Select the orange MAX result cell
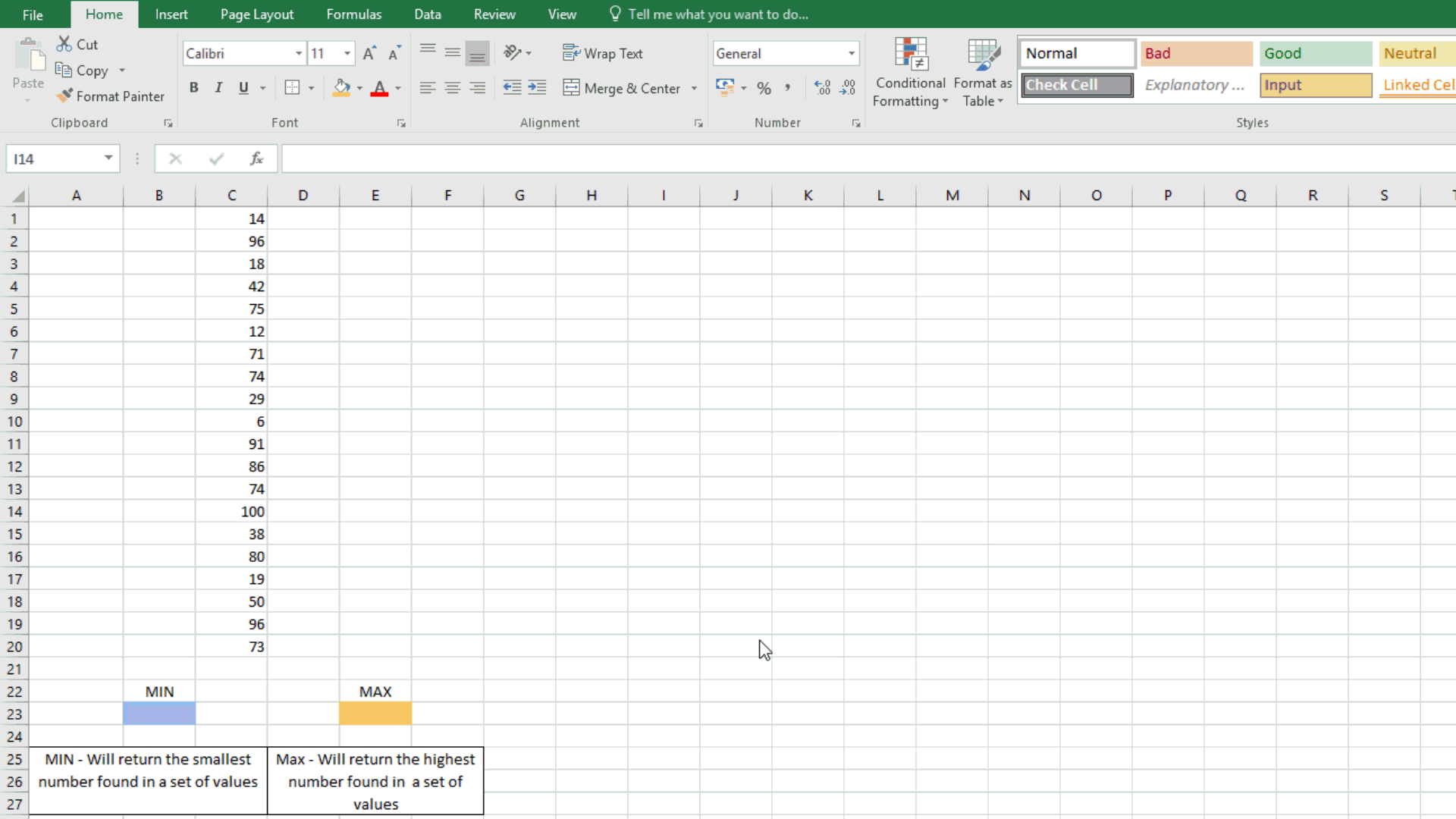The height and width of the screenshot is (819, 1456). pyautogui.click(x=375, y=714)
